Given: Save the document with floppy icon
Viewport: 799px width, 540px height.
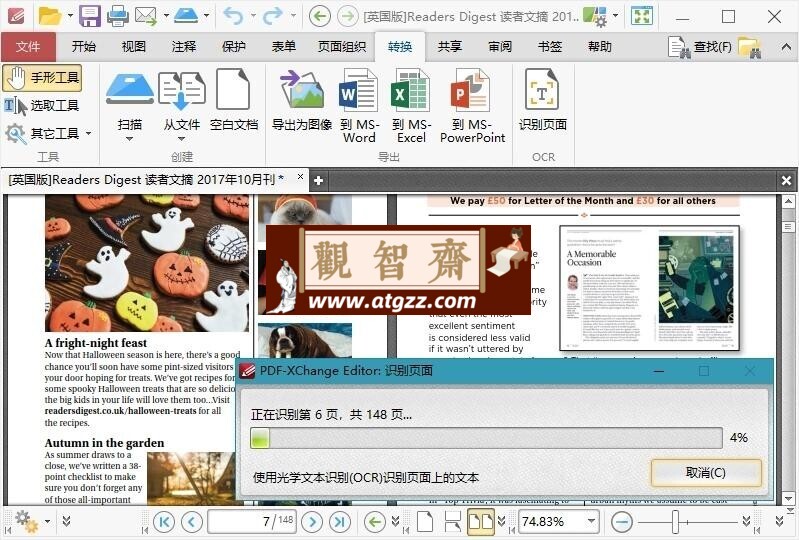Looking at the screenshot, I should coord(90,16).
